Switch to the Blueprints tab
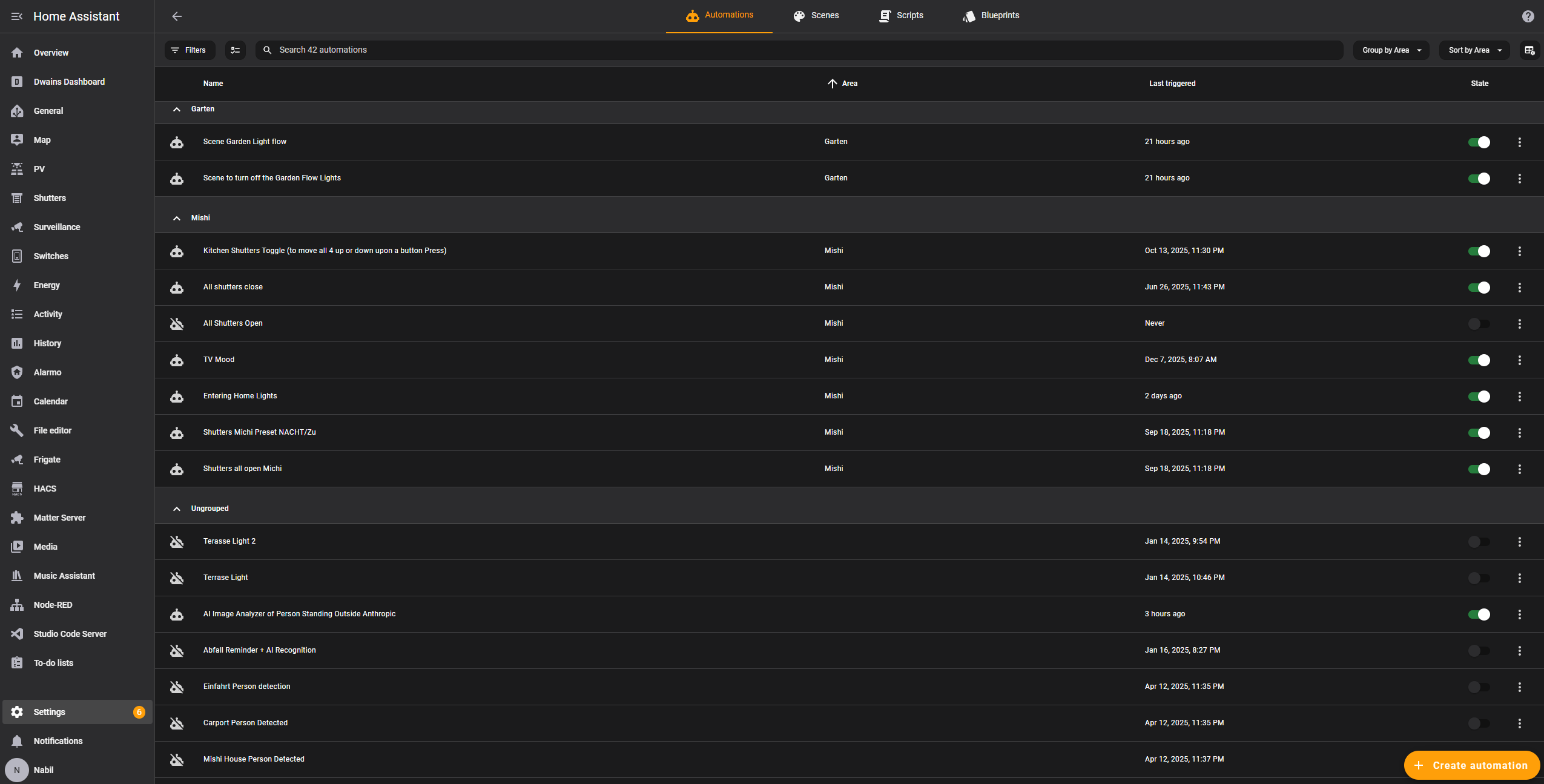Screen dimensions: 1544x784 (991, 16)
